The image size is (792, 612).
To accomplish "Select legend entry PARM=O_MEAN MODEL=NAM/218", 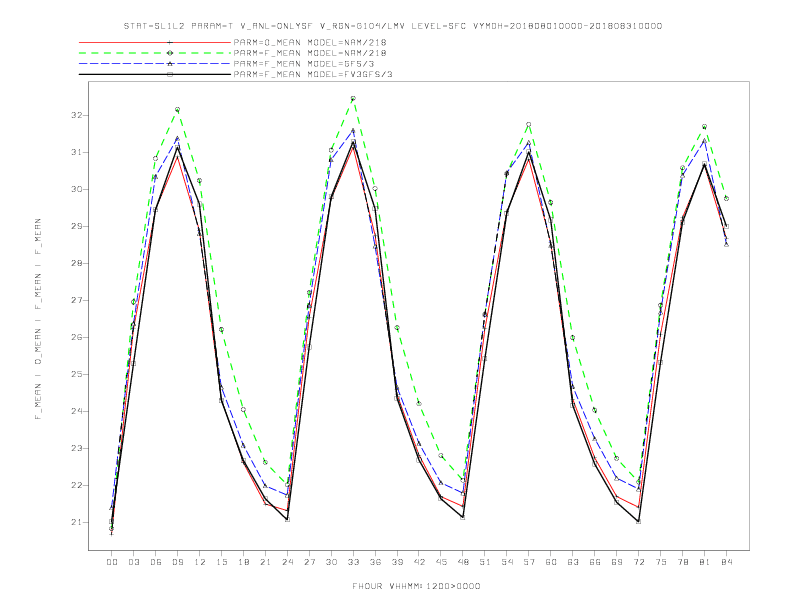I will tap(310, 43).
